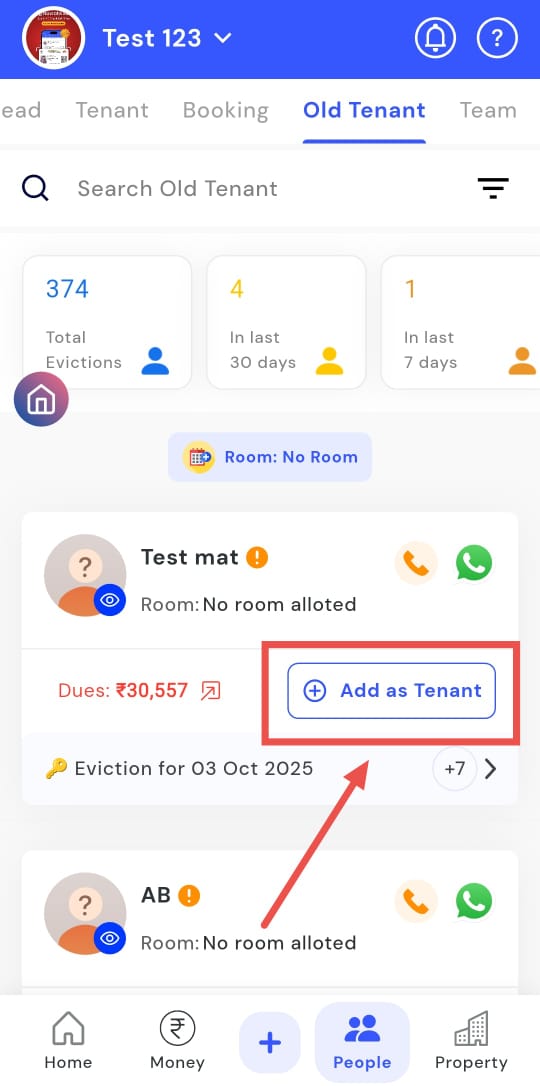The width and height of the screenshot is (540, 1086).
Task: Tap the floating home shortcut icon
Action: [x=42, y=398]
